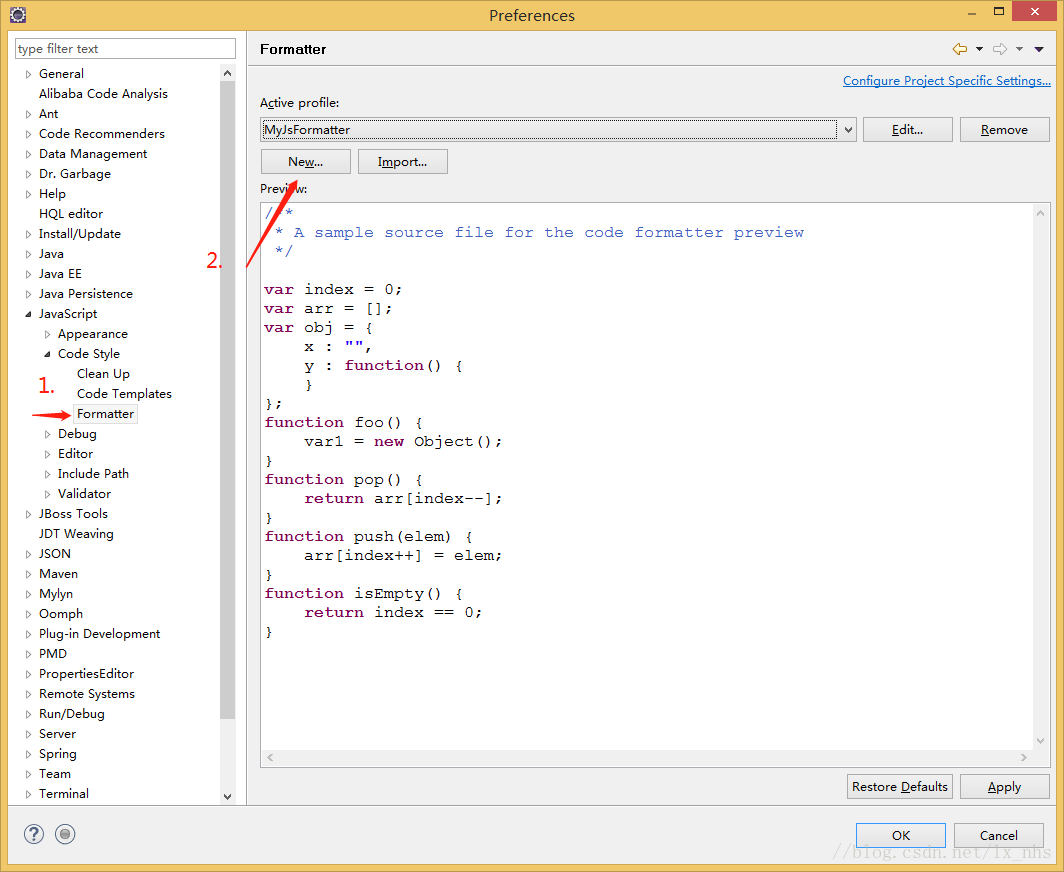Expand the Java preferences branch
The height and width of the screenshot is (872, 1064).
(x=27, y=253)
